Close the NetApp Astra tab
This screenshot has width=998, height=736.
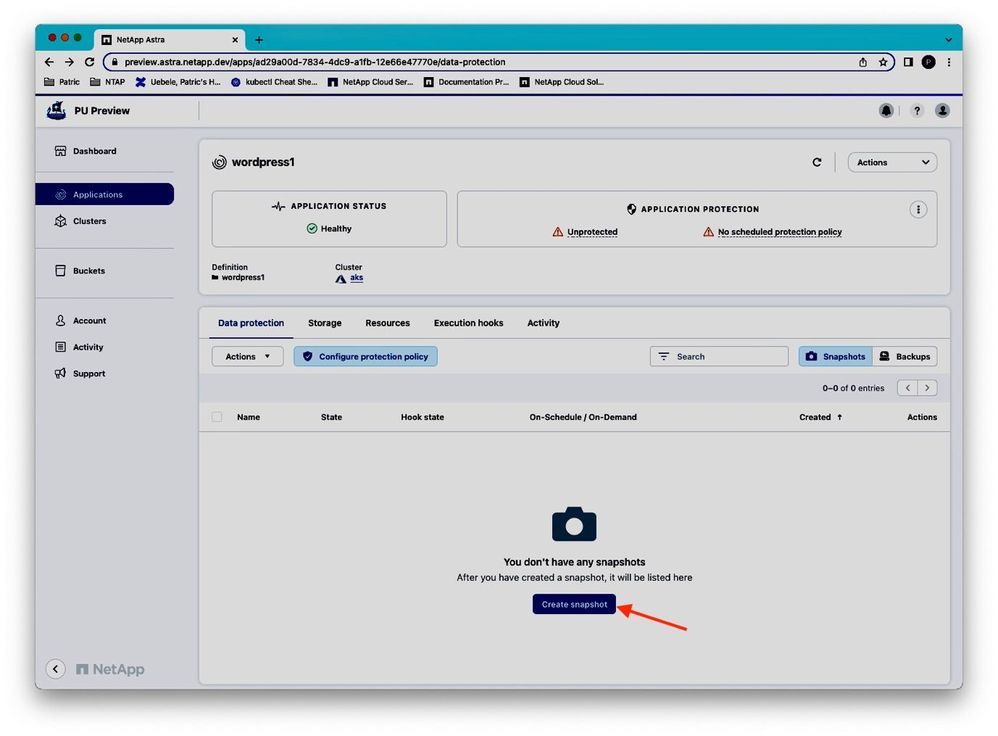tap(235, 39)
